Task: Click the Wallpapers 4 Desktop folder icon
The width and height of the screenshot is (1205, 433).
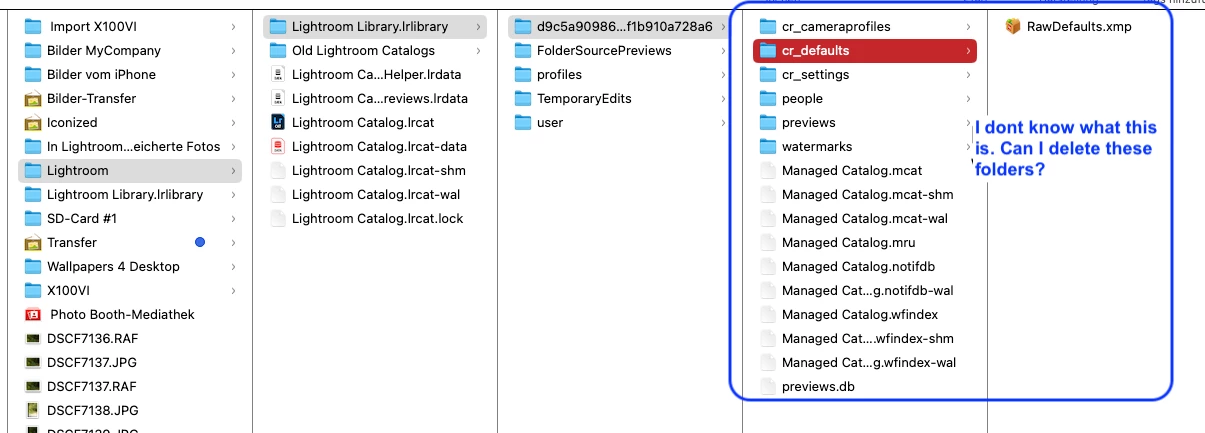Action: 33,266
